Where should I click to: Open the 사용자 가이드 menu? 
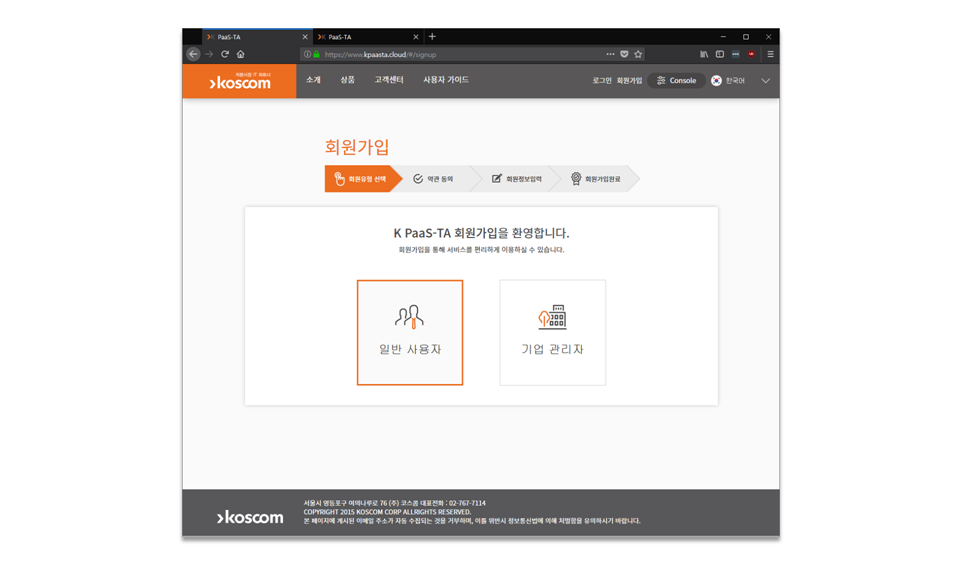(x=446, y=80)
